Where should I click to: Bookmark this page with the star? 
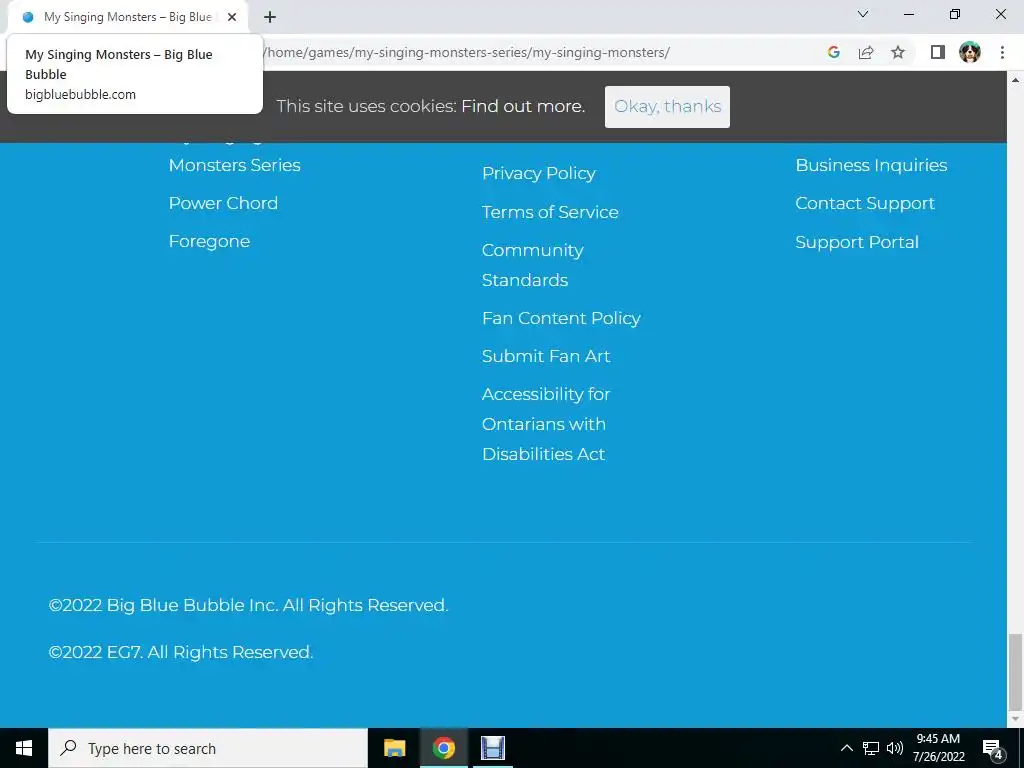[x=898, y=52]
